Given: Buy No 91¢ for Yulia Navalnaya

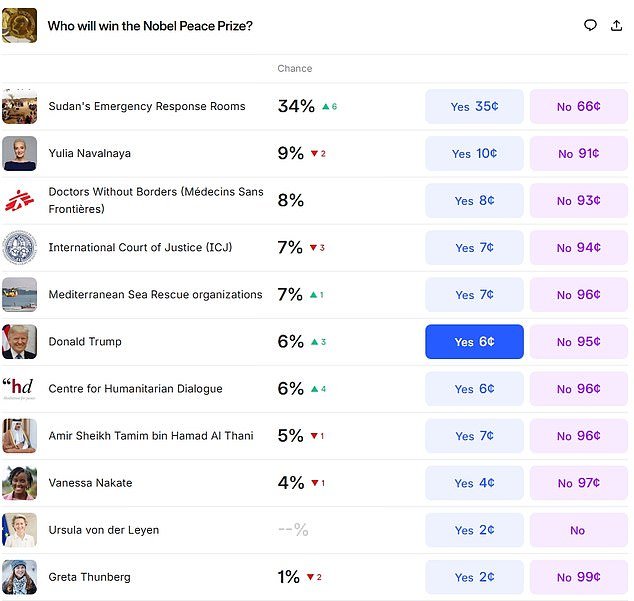Looking at the screenshot, I should point(578,154).
